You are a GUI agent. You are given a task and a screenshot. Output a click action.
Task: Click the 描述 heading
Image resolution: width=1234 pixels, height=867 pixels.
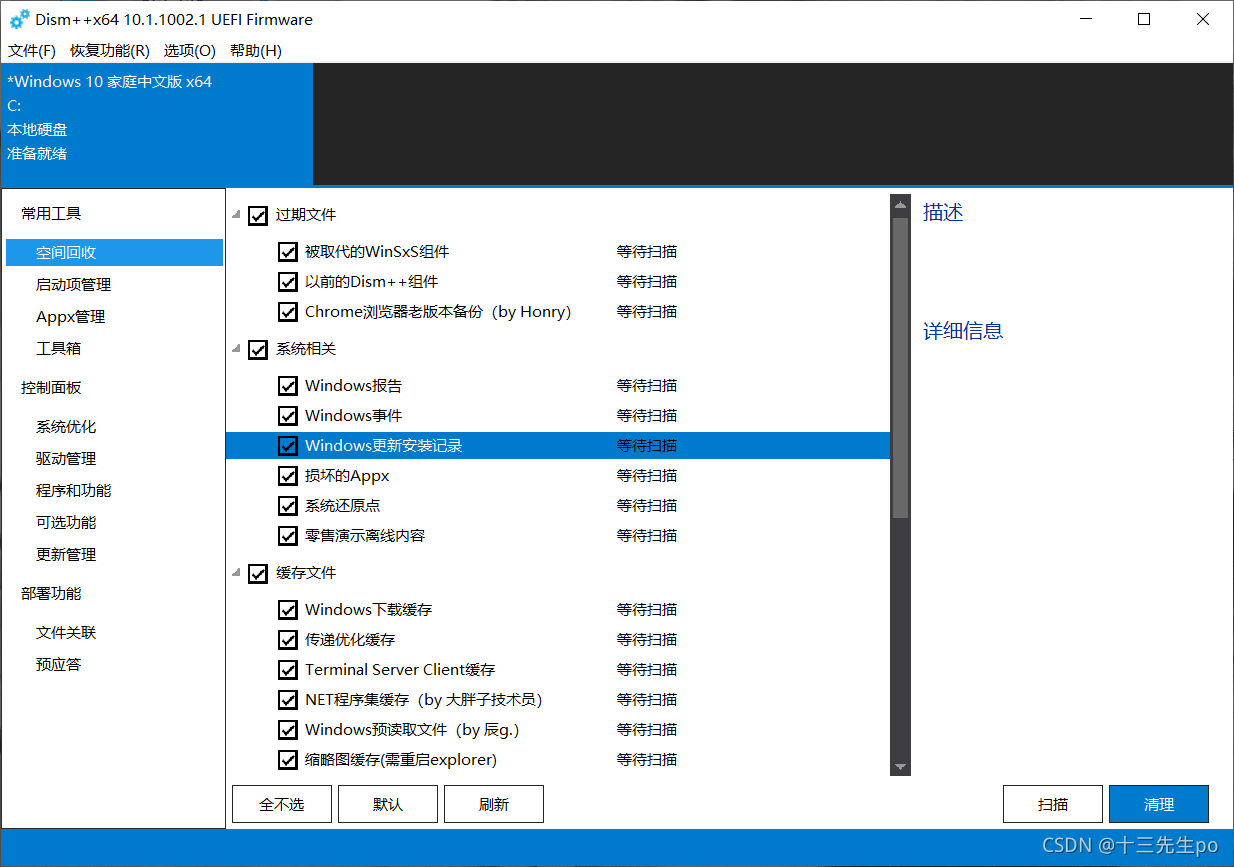coord(943,213)
